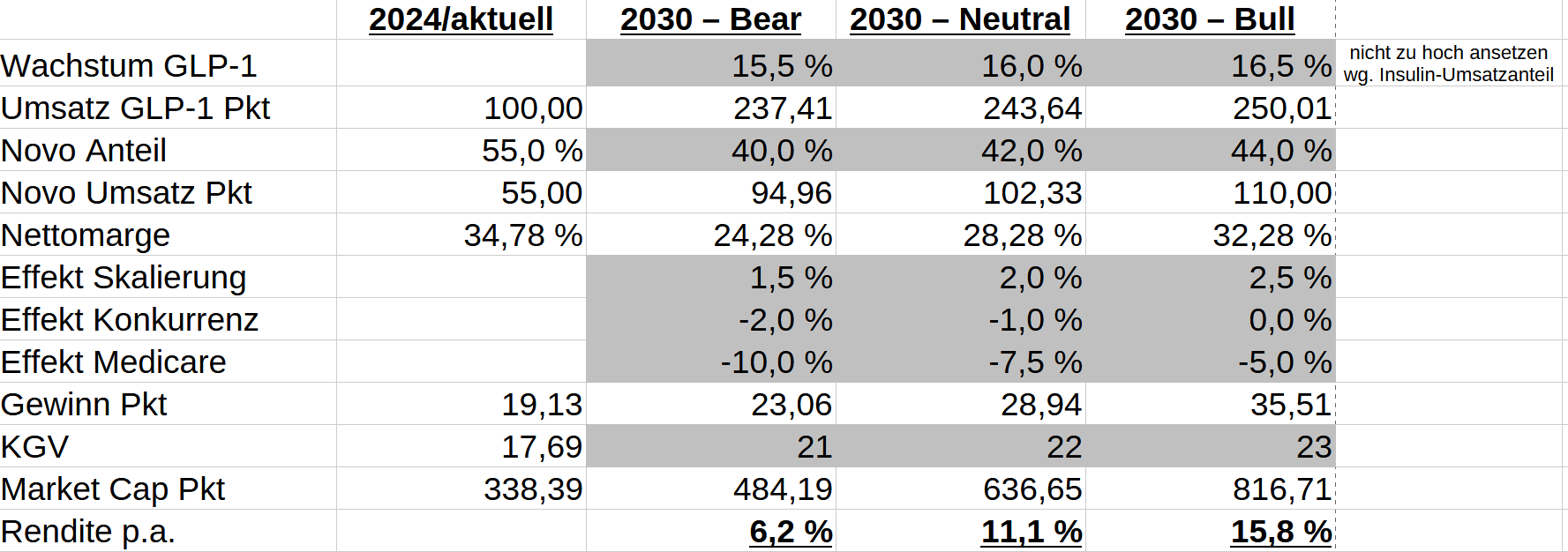
Task: Select the Insulin-Umsatzanteil note cell
Action: tap(1448, 63)
